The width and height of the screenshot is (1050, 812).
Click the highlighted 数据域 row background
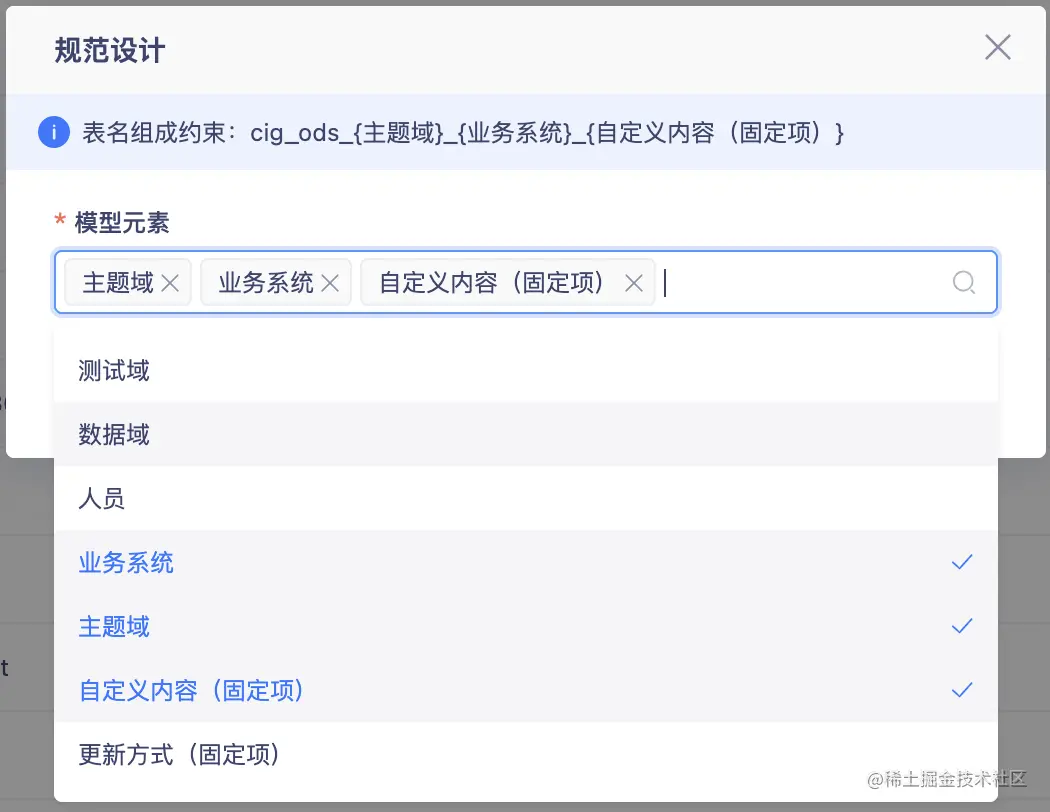tap(525, 434)
